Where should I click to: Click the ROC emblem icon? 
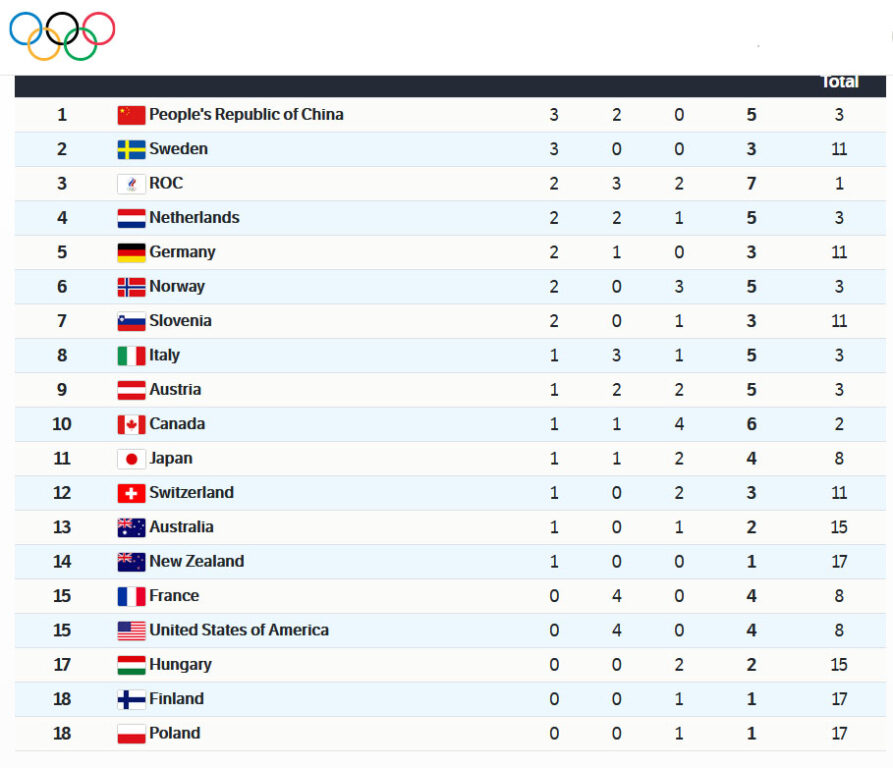(x=131, y=184)
